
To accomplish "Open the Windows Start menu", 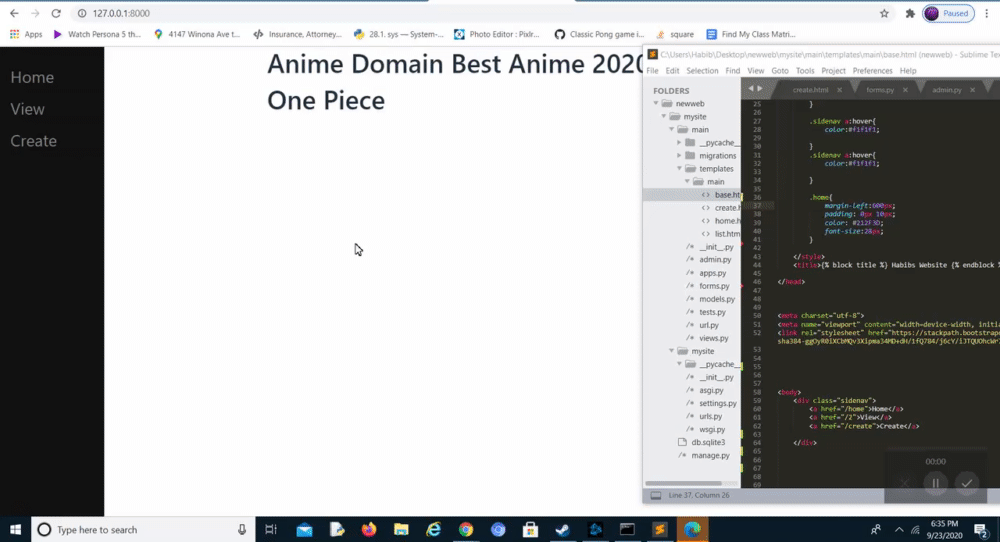I will coord(15,529).
